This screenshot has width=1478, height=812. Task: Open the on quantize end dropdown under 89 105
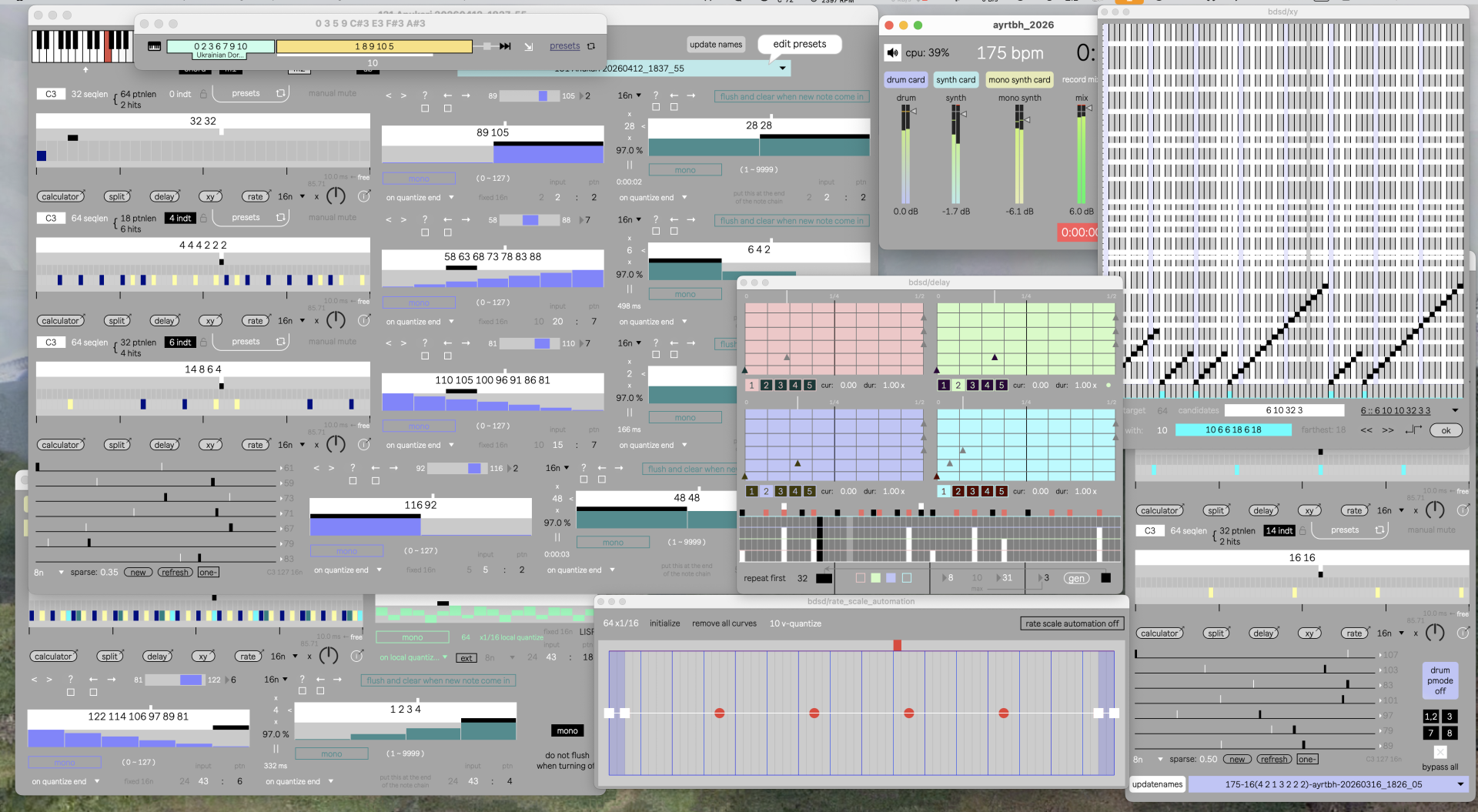pyautogui.click(x=420, y=198)
